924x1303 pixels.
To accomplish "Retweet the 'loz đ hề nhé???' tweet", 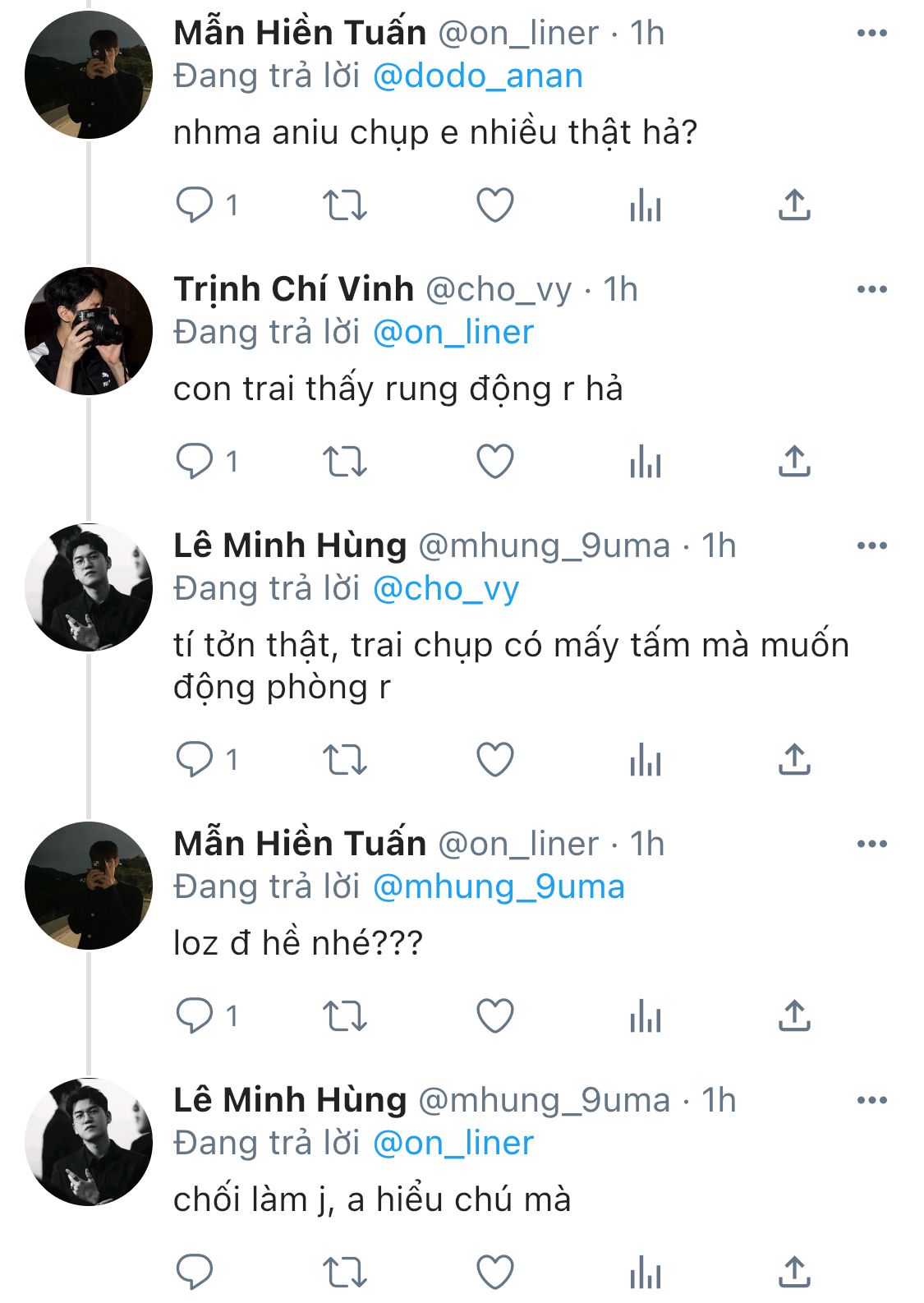I will (x=344, y=1015).
